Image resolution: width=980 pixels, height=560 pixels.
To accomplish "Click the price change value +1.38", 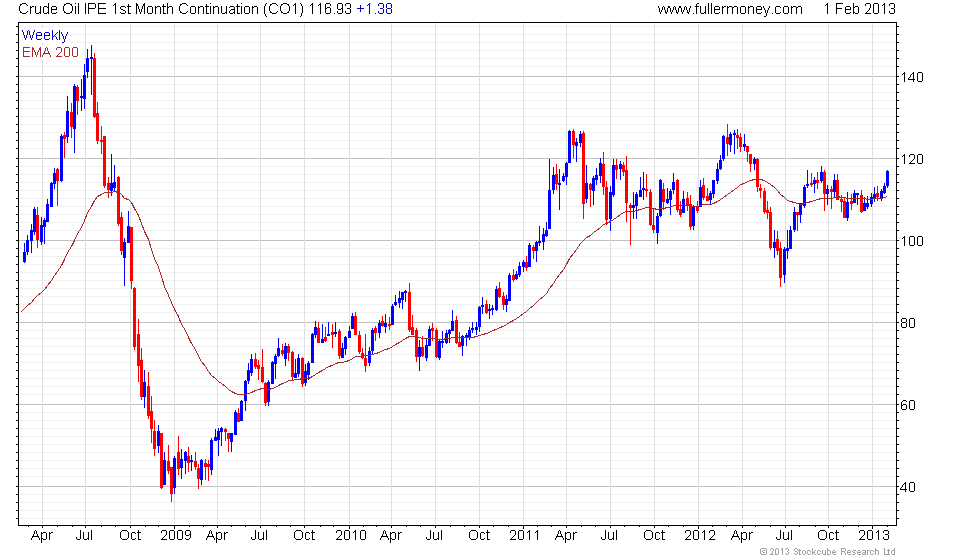I will [x=374, y=9].
